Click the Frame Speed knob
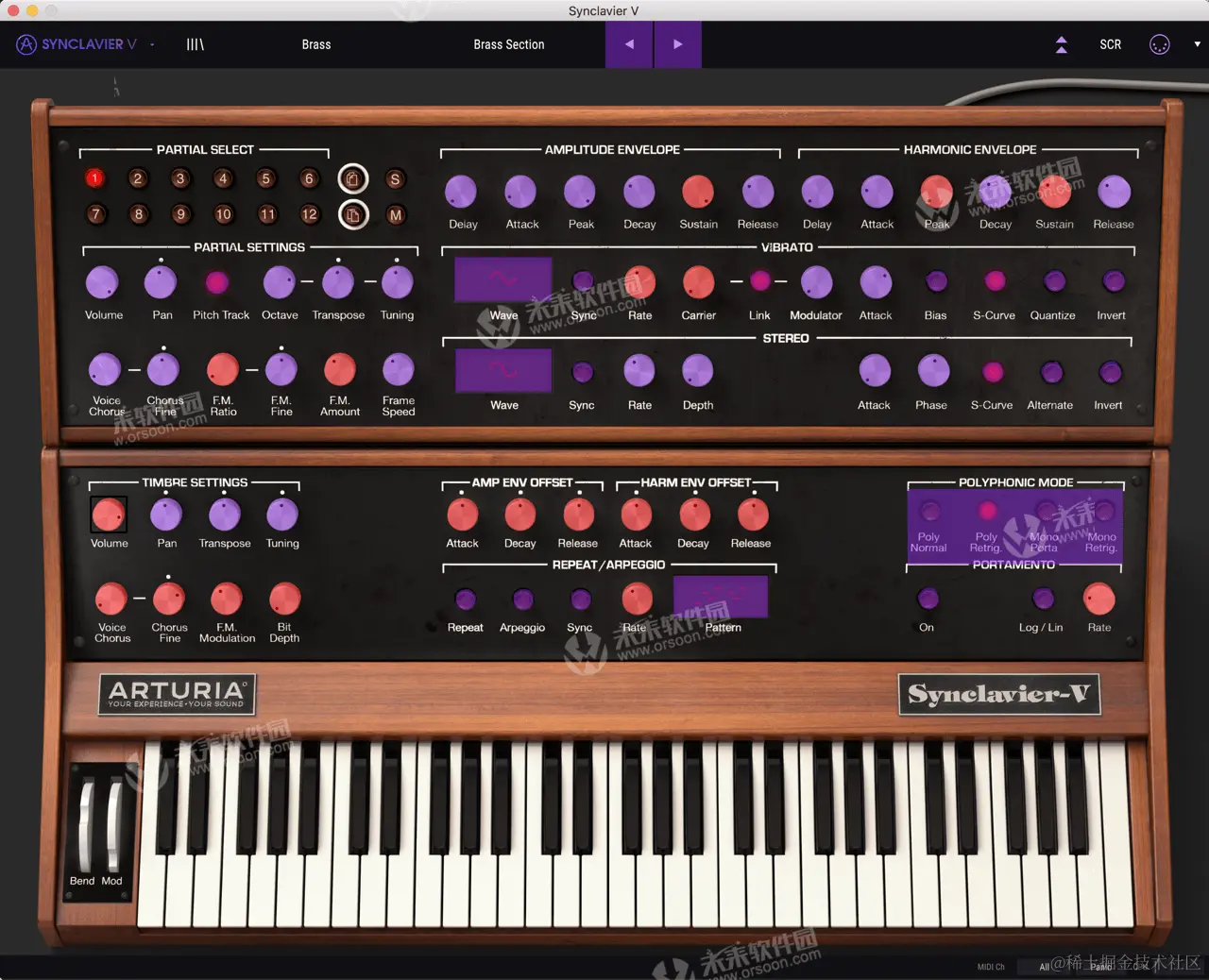This screenshot has width=1209, height=980. click(399, 370)
